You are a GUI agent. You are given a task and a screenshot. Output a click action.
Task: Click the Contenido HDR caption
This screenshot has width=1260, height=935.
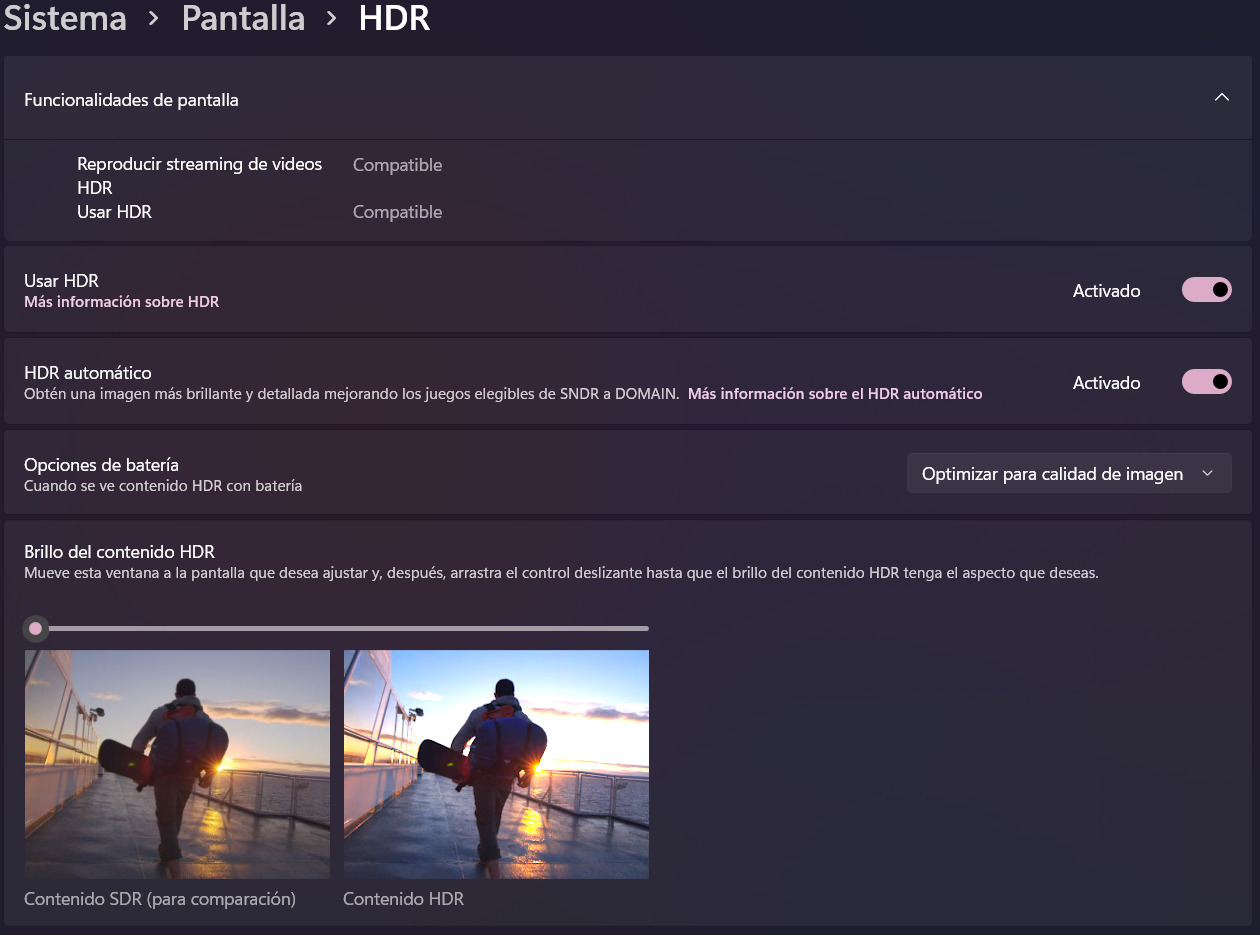click(x=403, y=899)
